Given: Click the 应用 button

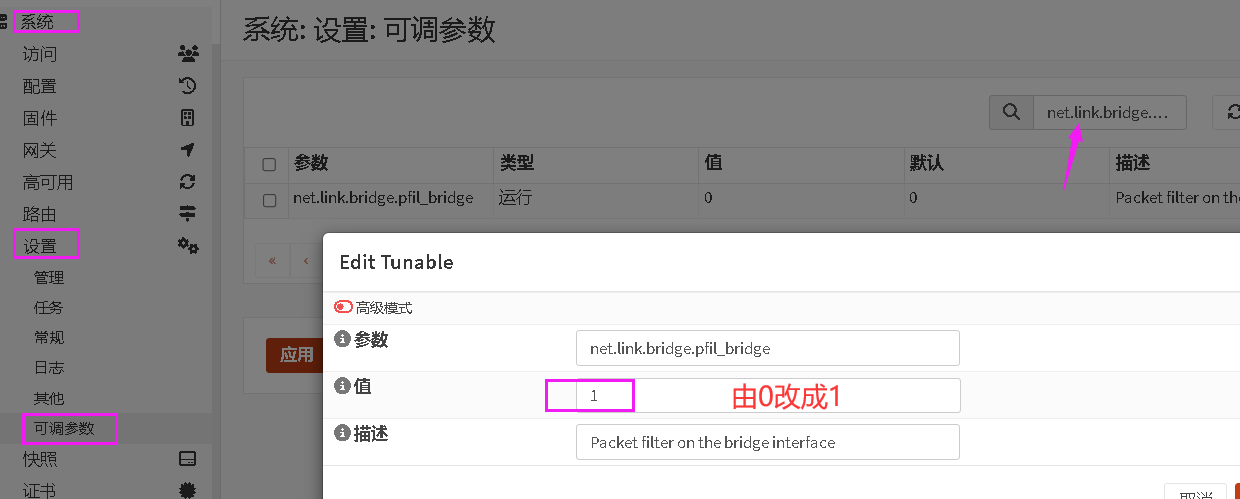Looking at the screenshot, I should pos(294,355).
